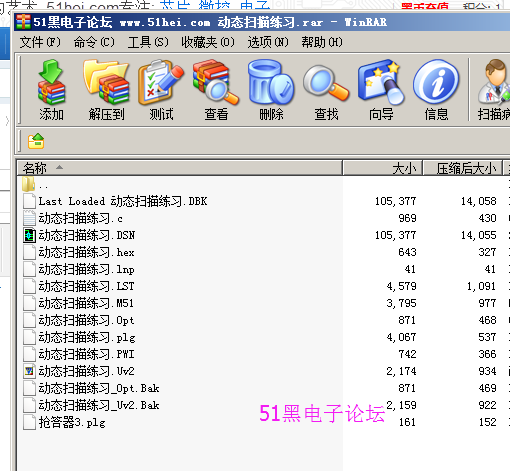Click the 动态扫描练习.DSN file icon
The image size is (510, 471).
tap(29, 235)
